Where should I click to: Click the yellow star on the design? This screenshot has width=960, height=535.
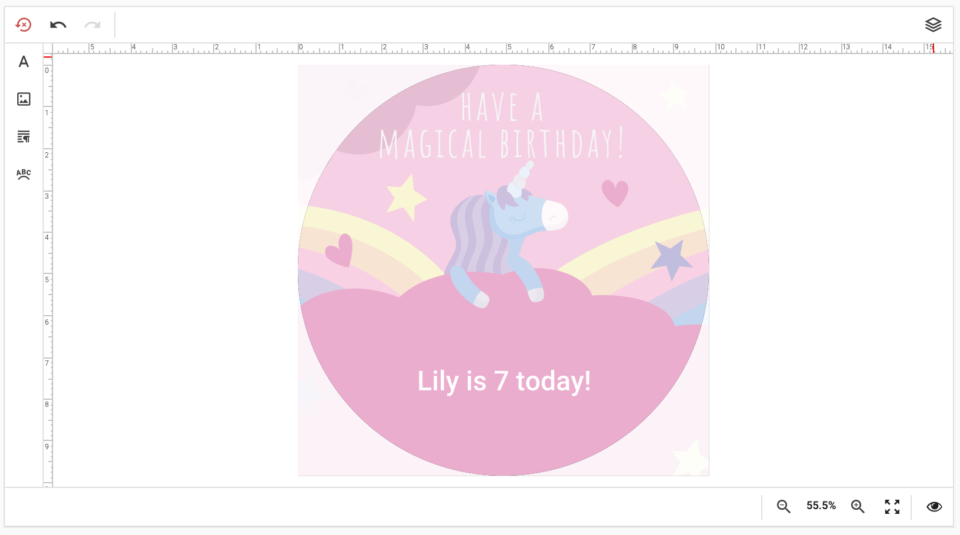click(405, 197)
